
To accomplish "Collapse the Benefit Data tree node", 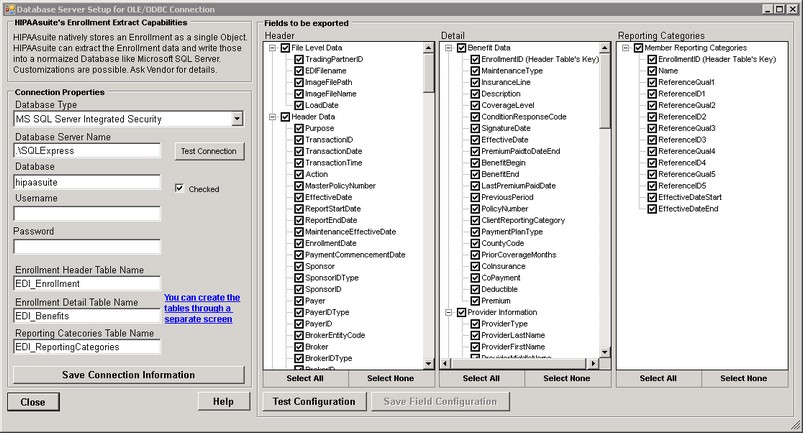I will [x=449, y=48].
